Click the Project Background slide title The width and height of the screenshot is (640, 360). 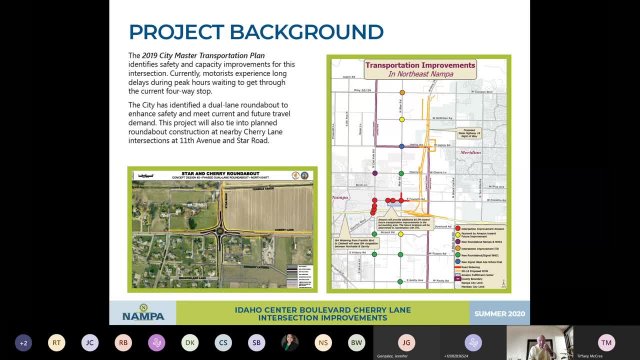256,32
